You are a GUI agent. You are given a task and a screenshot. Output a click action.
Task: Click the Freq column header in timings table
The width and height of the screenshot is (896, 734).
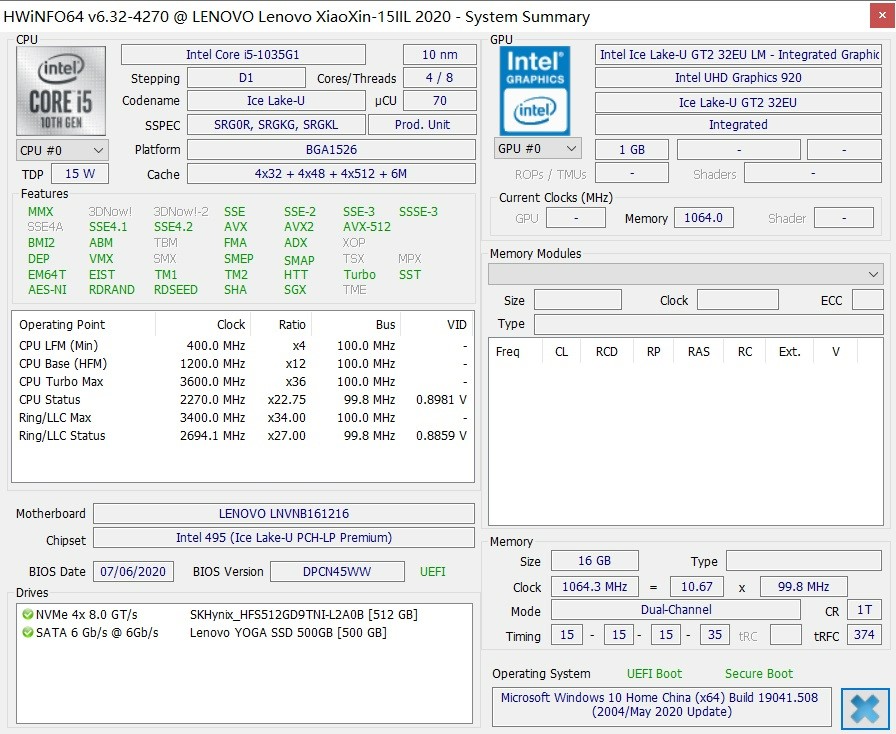pos(515,352)
